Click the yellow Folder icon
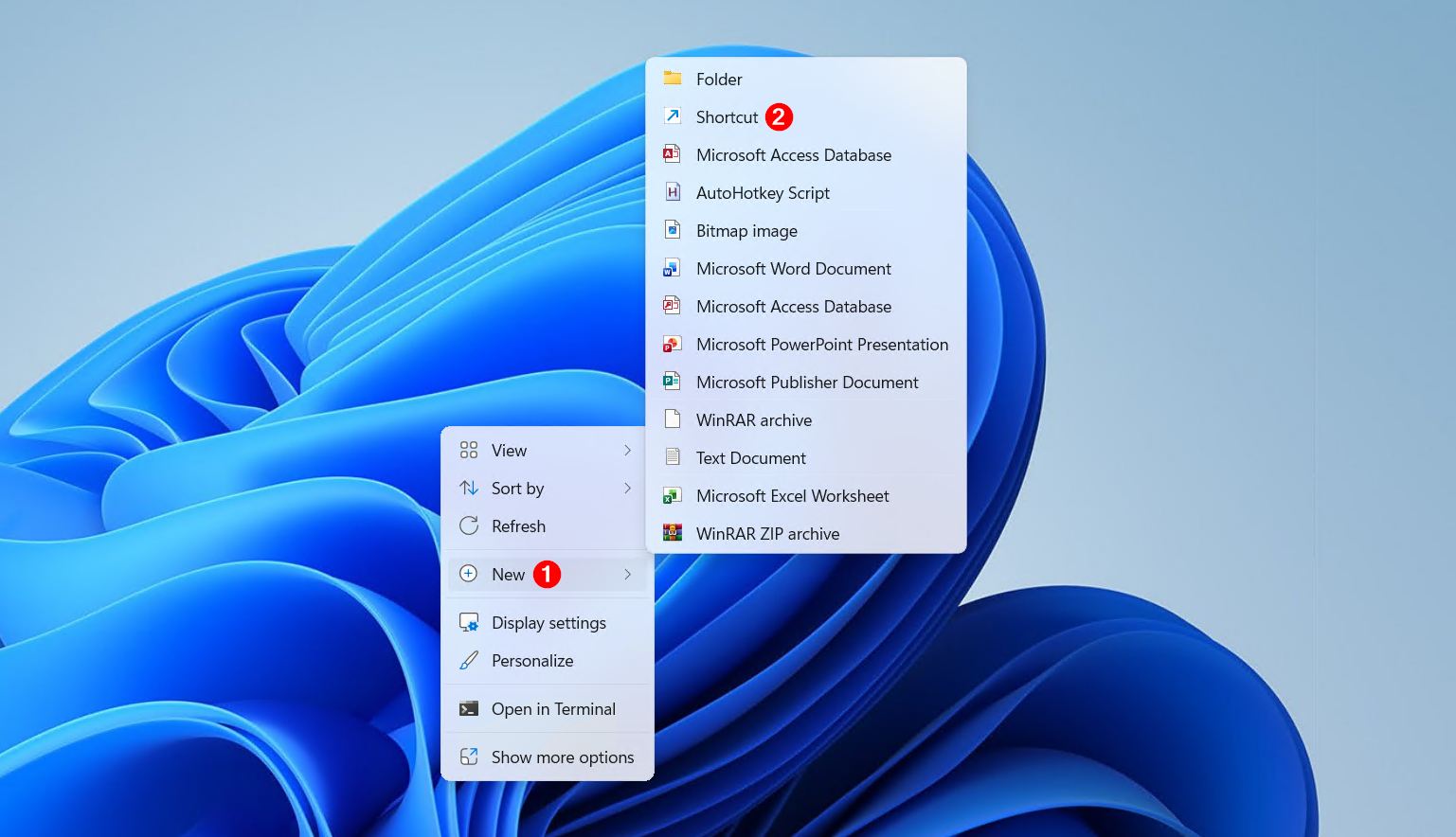The image size is (1456, 837). coord(673,79)
